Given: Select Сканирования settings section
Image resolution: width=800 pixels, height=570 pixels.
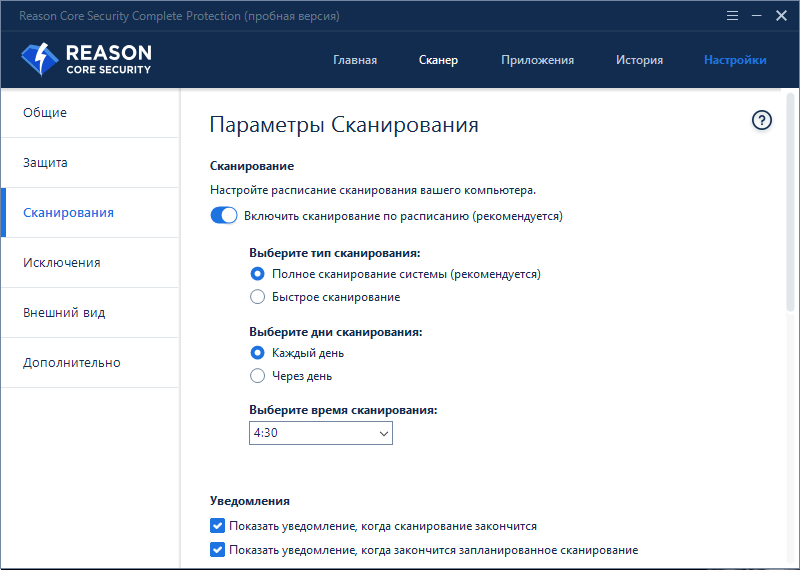Looking at the screenshot, I should click(90, 213).
